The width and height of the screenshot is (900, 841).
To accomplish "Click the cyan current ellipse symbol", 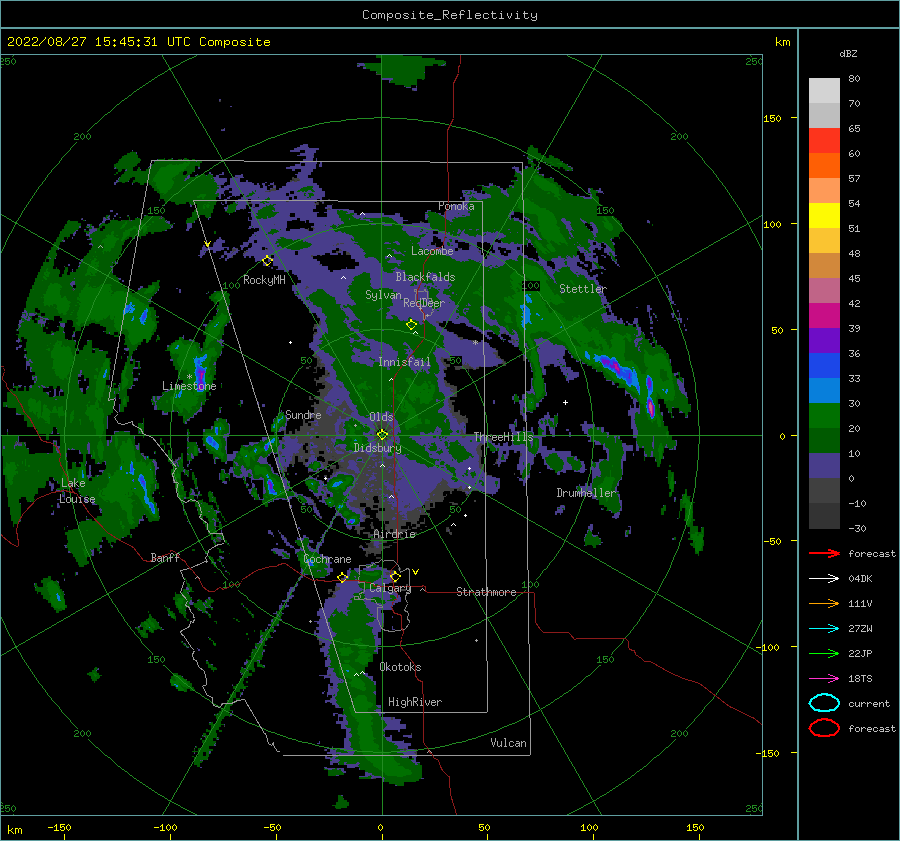I will pyautogui.click(x=824, y=703).
